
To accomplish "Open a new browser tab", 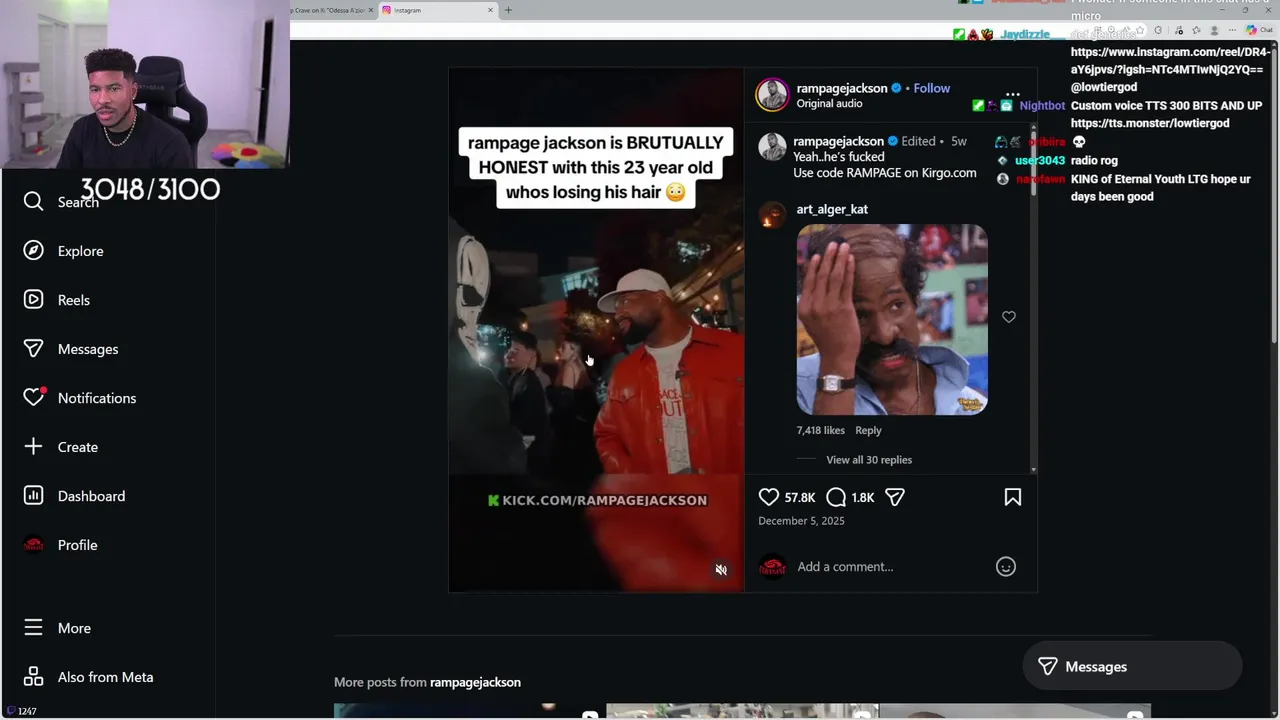I will pyautogui.click(x=508, y=10).
